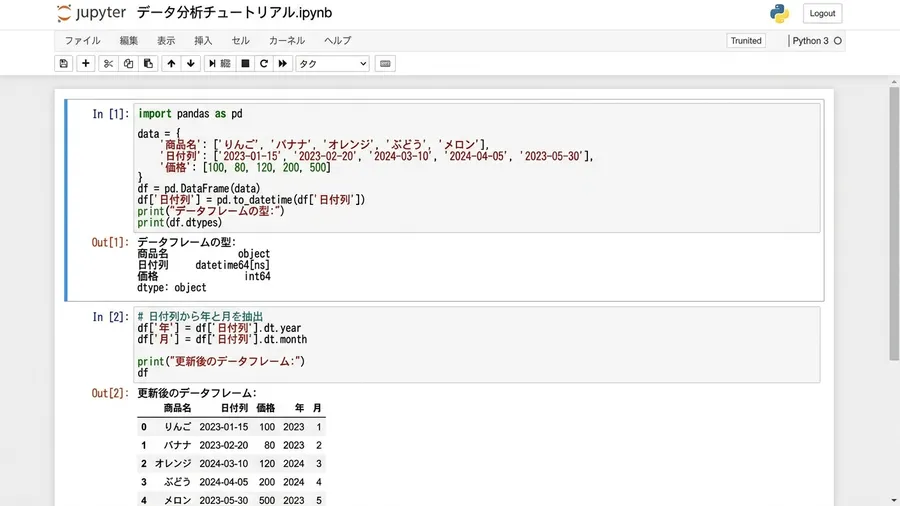Click the 日付列 column header in table
Image resolution: width=900 pixels, height=506 pixels.
coord(234,408)
